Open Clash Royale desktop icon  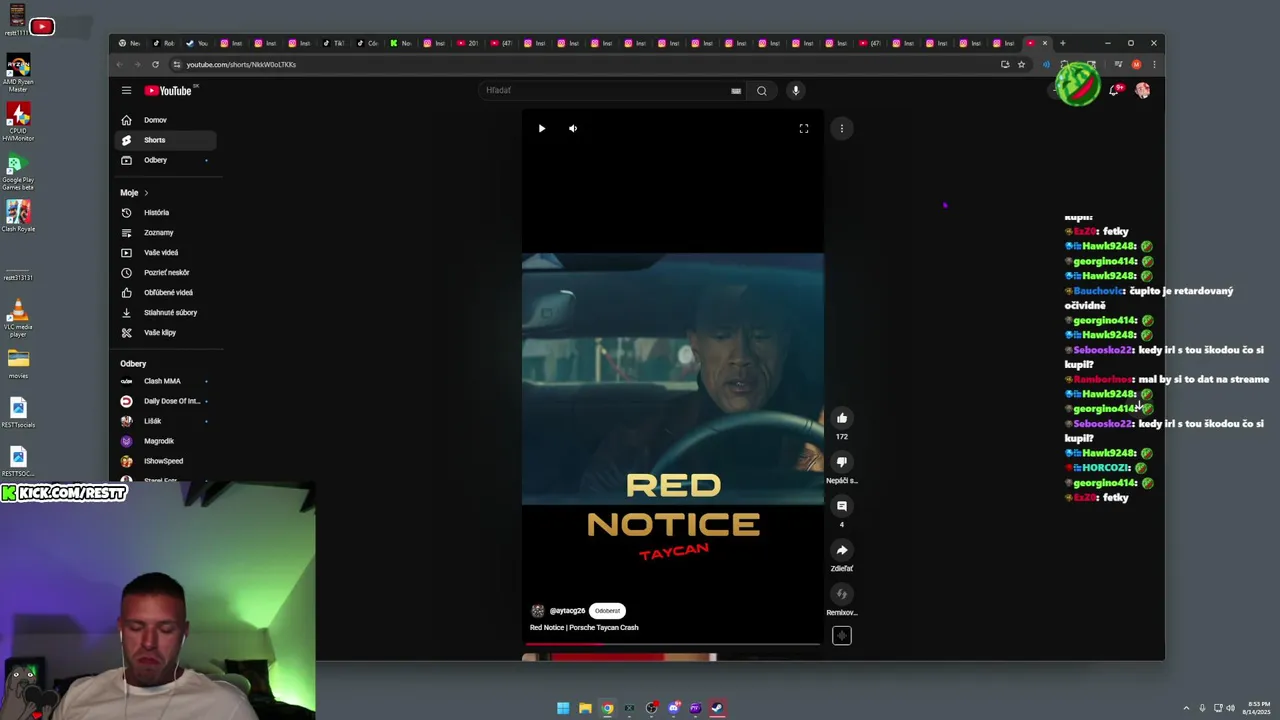(x=18, y=216)
